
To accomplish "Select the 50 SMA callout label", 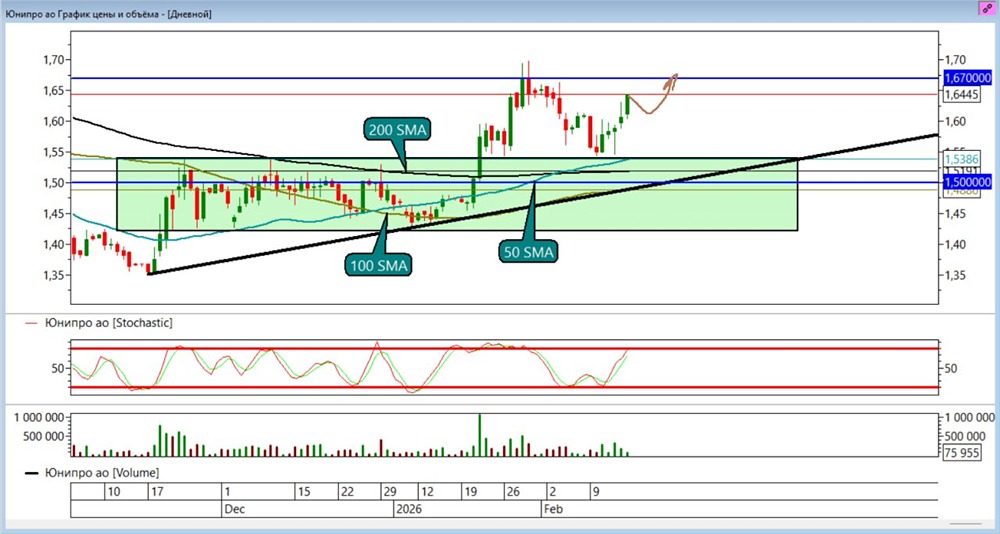I will [527, 252].
